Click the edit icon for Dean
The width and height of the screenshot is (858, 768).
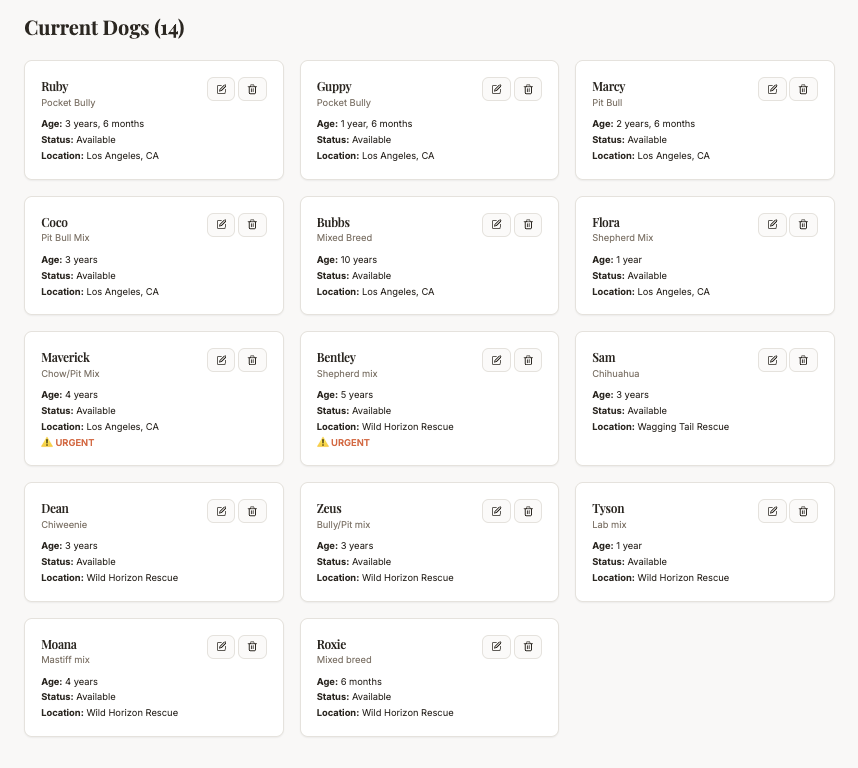[x=221, y=511]
